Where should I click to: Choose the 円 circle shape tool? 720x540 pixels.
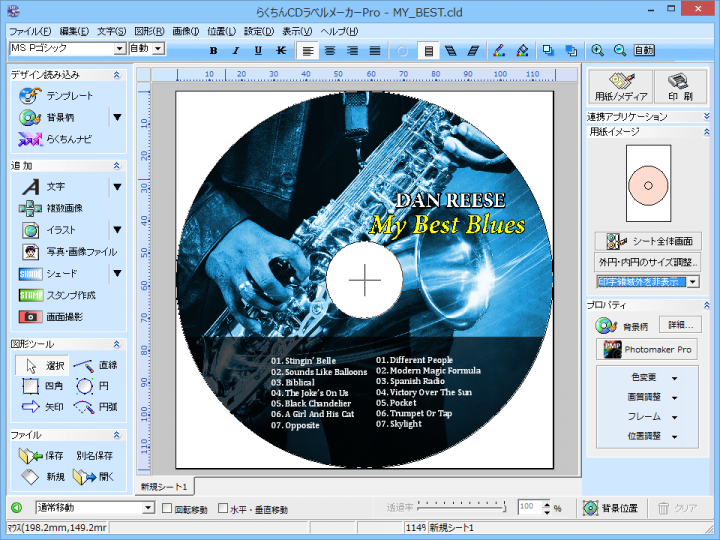96,386
